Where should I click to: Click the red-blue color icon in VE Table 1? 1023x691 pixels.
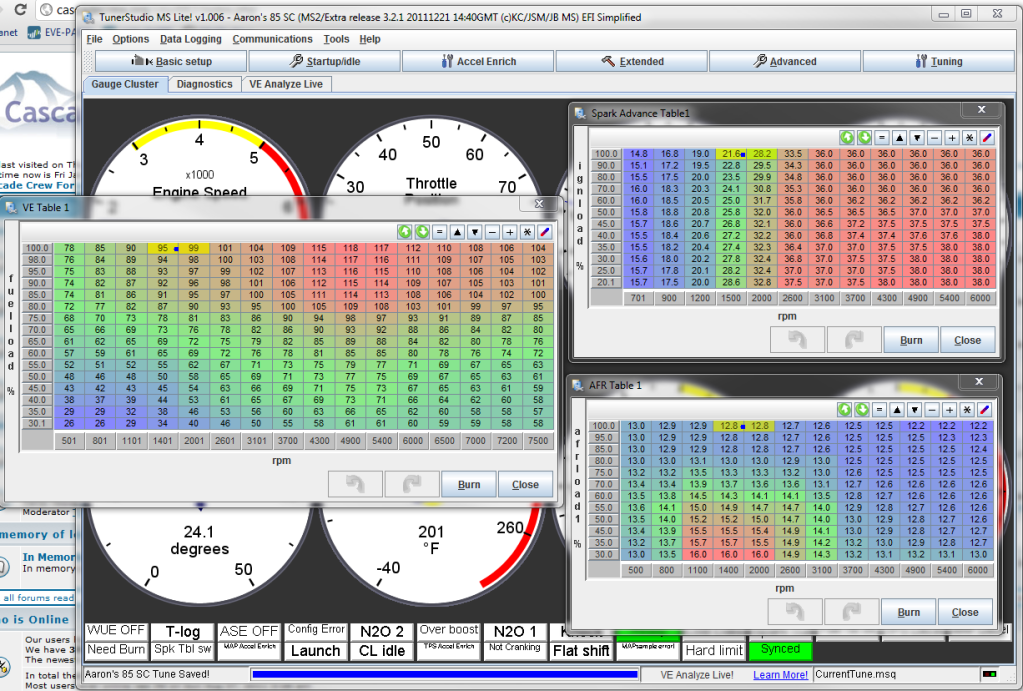point(545,232)
